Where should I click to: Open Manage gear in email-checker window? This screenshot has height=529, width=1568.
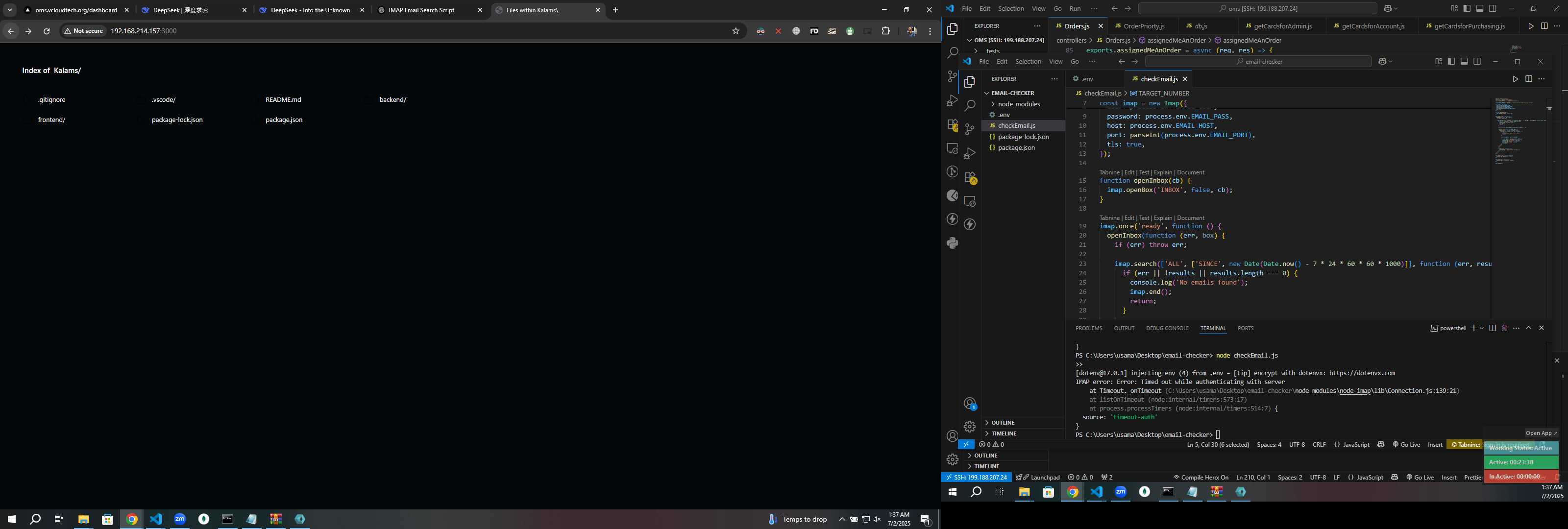[970, 427]
